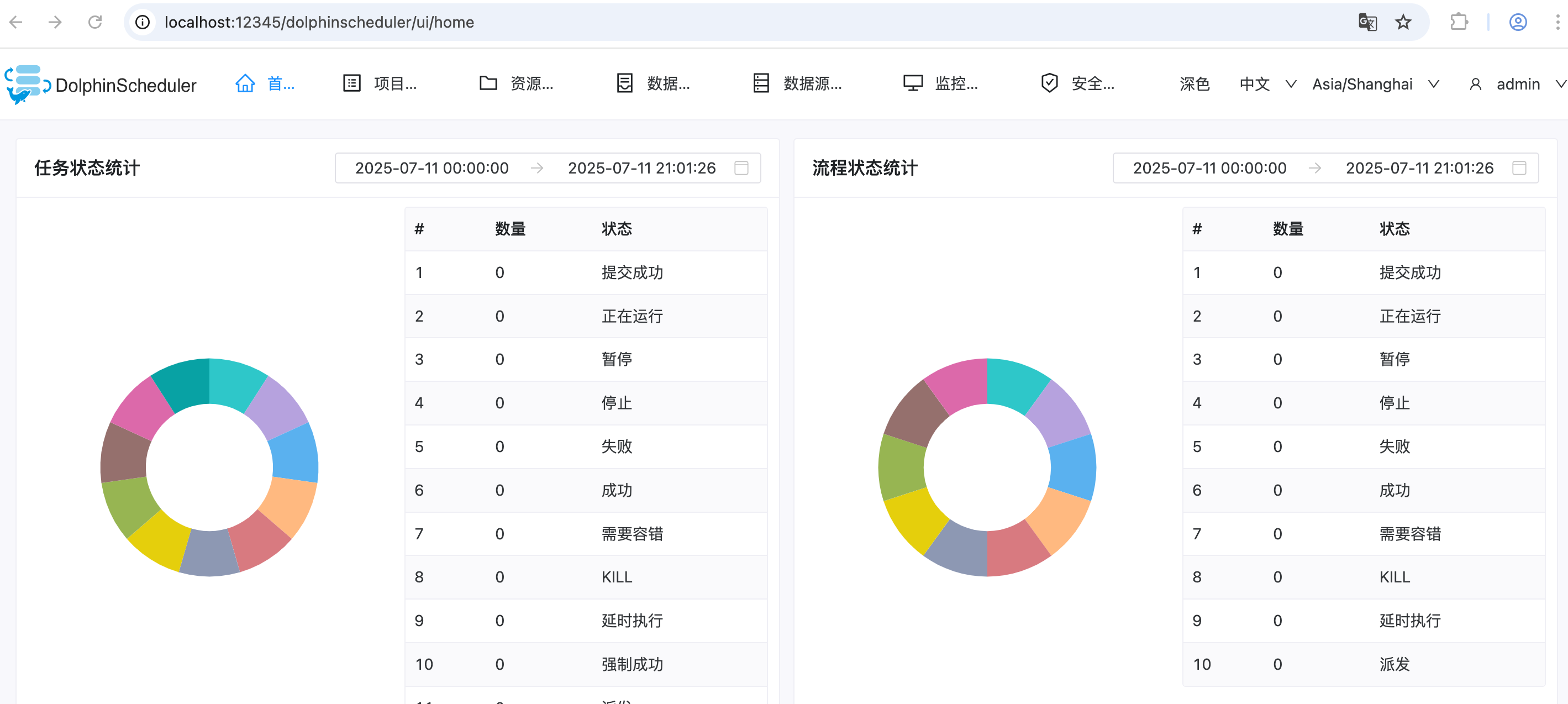Click the data quality document icon
The width and height of the screenshot is (1568, 704).
624,83
